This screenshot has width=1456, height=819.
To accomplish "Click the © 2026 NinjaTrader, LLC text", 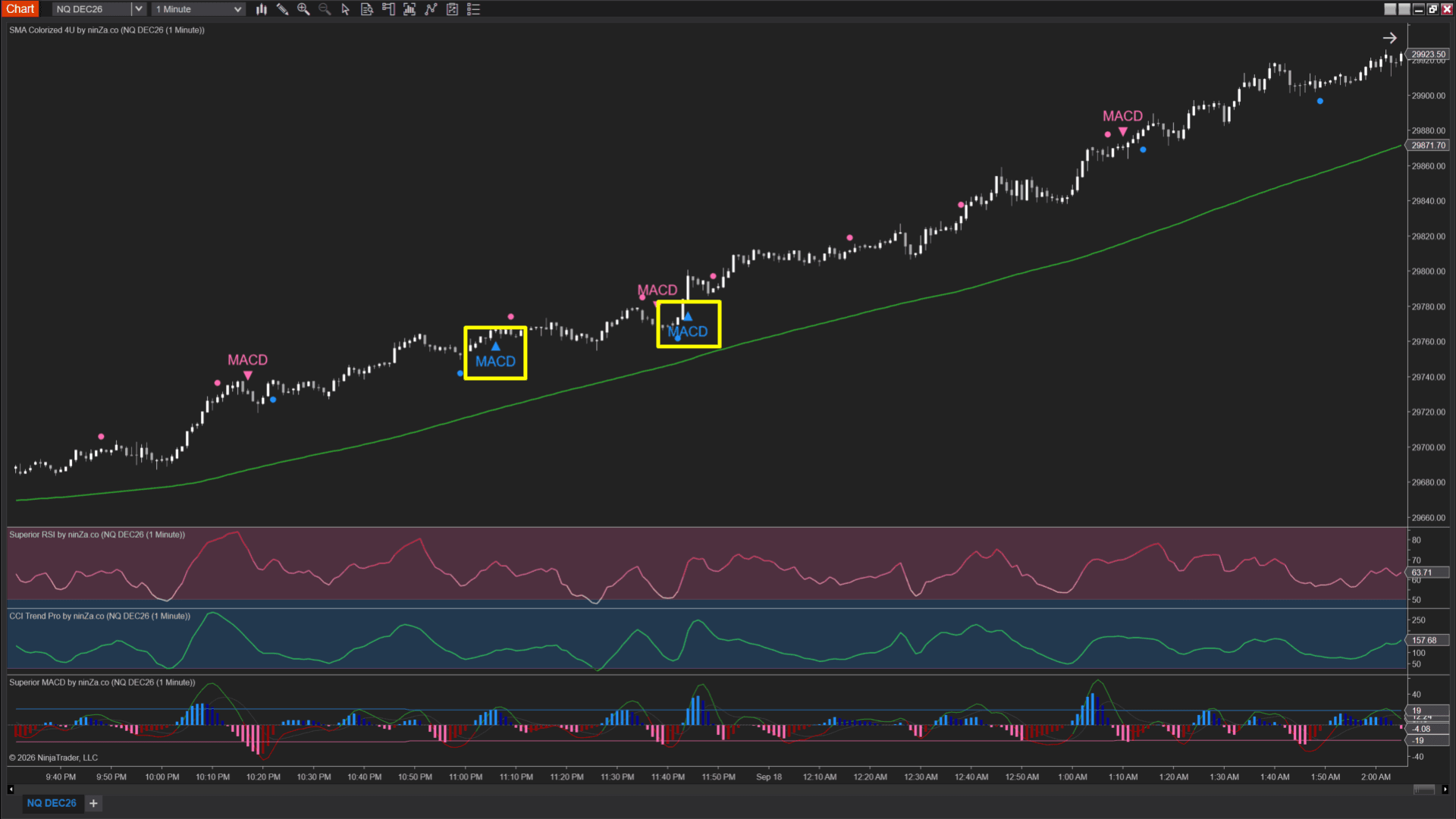I will 53,758.
